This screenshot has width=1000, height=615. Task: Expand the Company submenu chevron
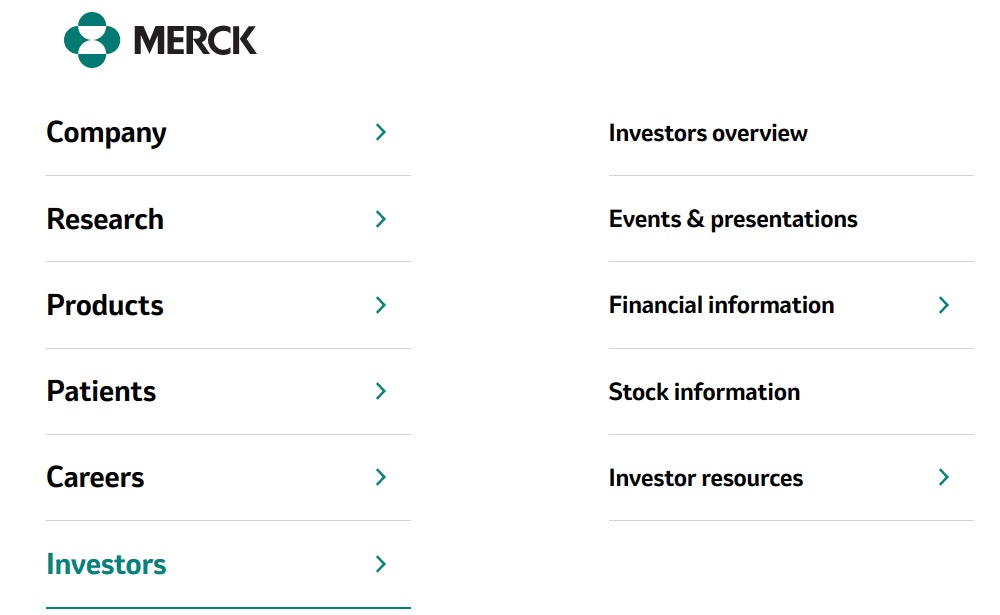tap(380, 132)
